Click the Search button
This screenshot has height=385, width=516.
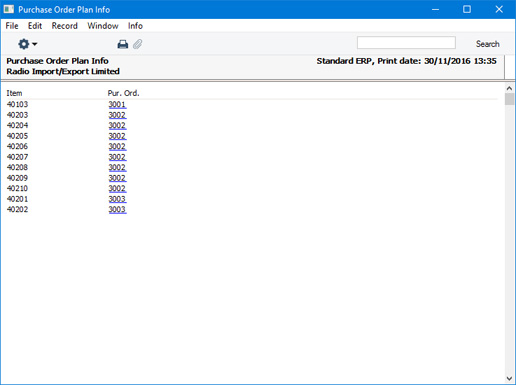487,44
